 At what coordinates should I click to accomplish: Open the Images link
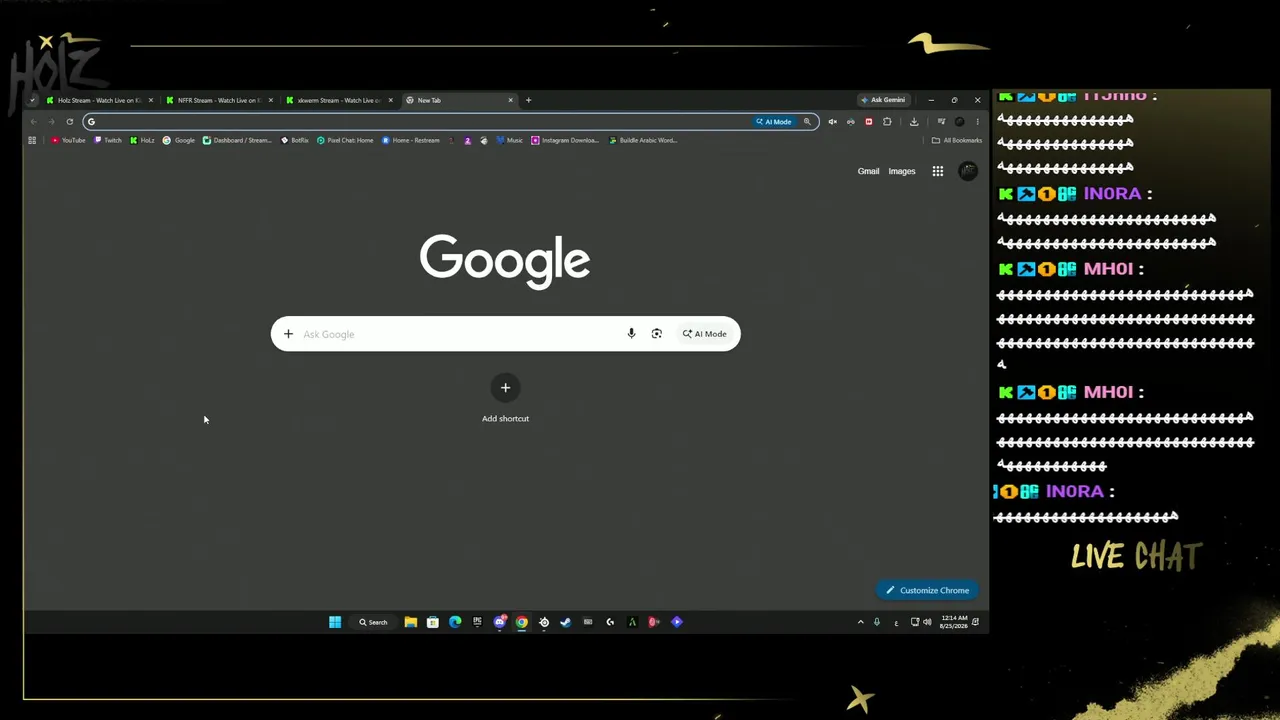point(902,171)
